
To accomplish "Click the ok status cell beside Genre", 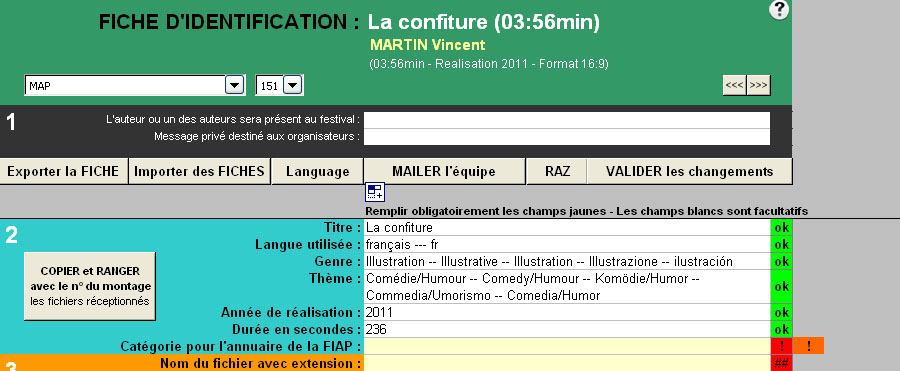I will click(x=781, y=262).
